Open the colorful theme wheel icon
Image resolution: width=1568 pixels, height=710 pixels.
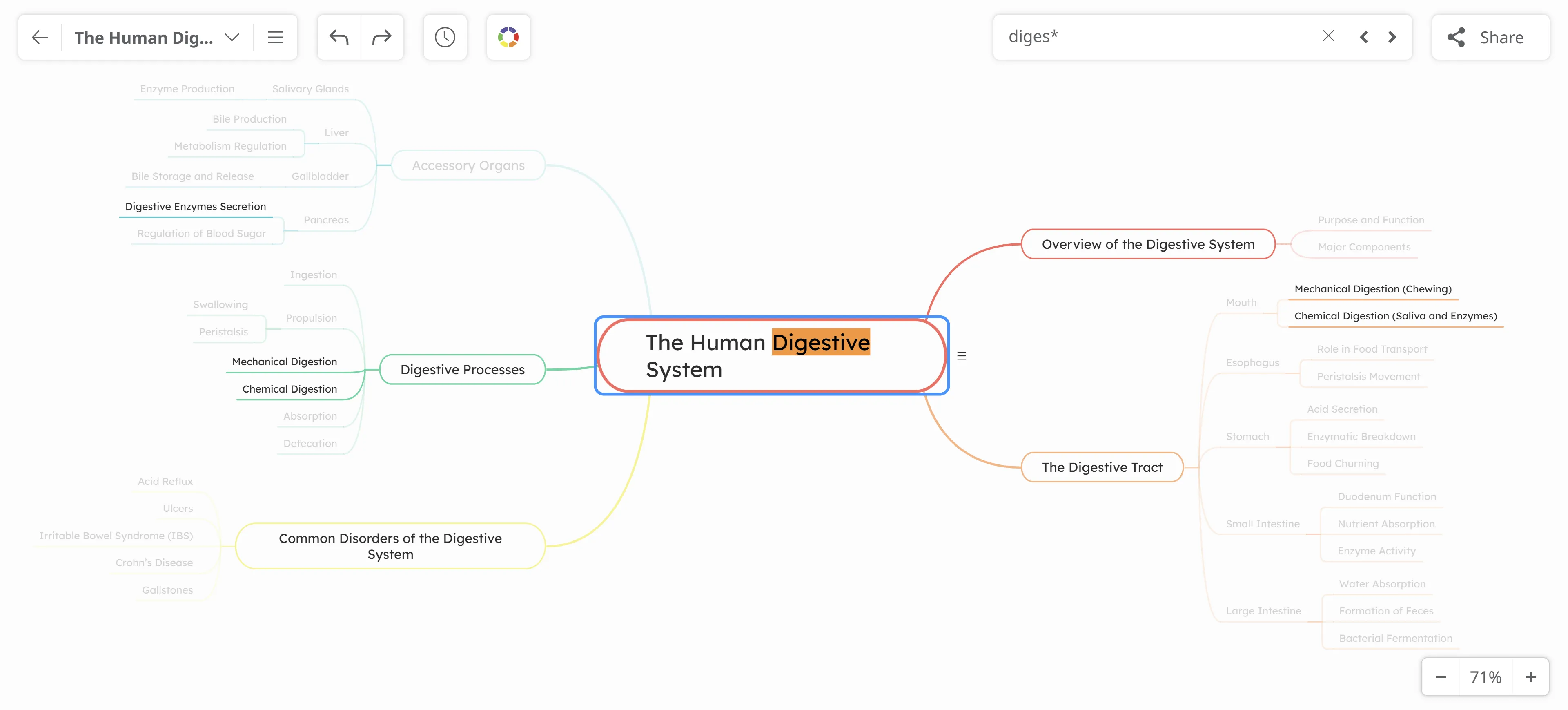coord(508,38)
